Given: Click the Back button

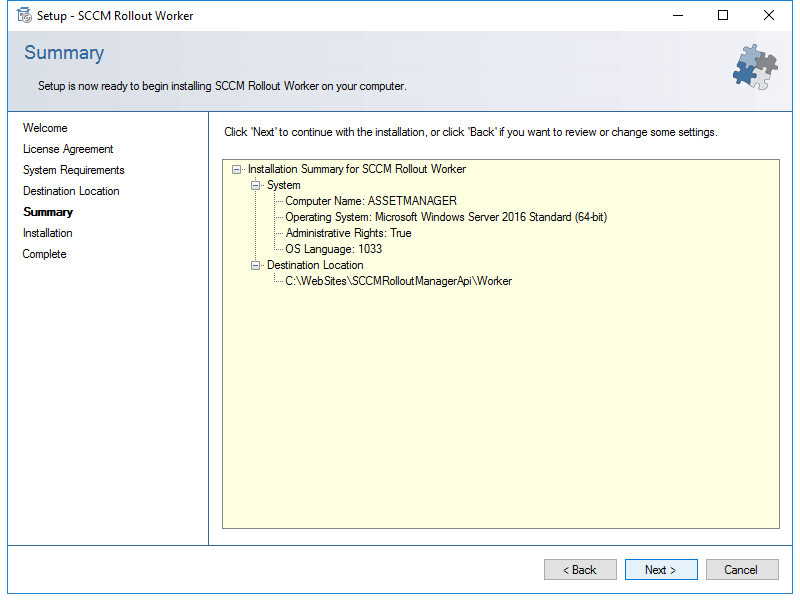Looking at the screenshot, I should click(x=580, y=569).
